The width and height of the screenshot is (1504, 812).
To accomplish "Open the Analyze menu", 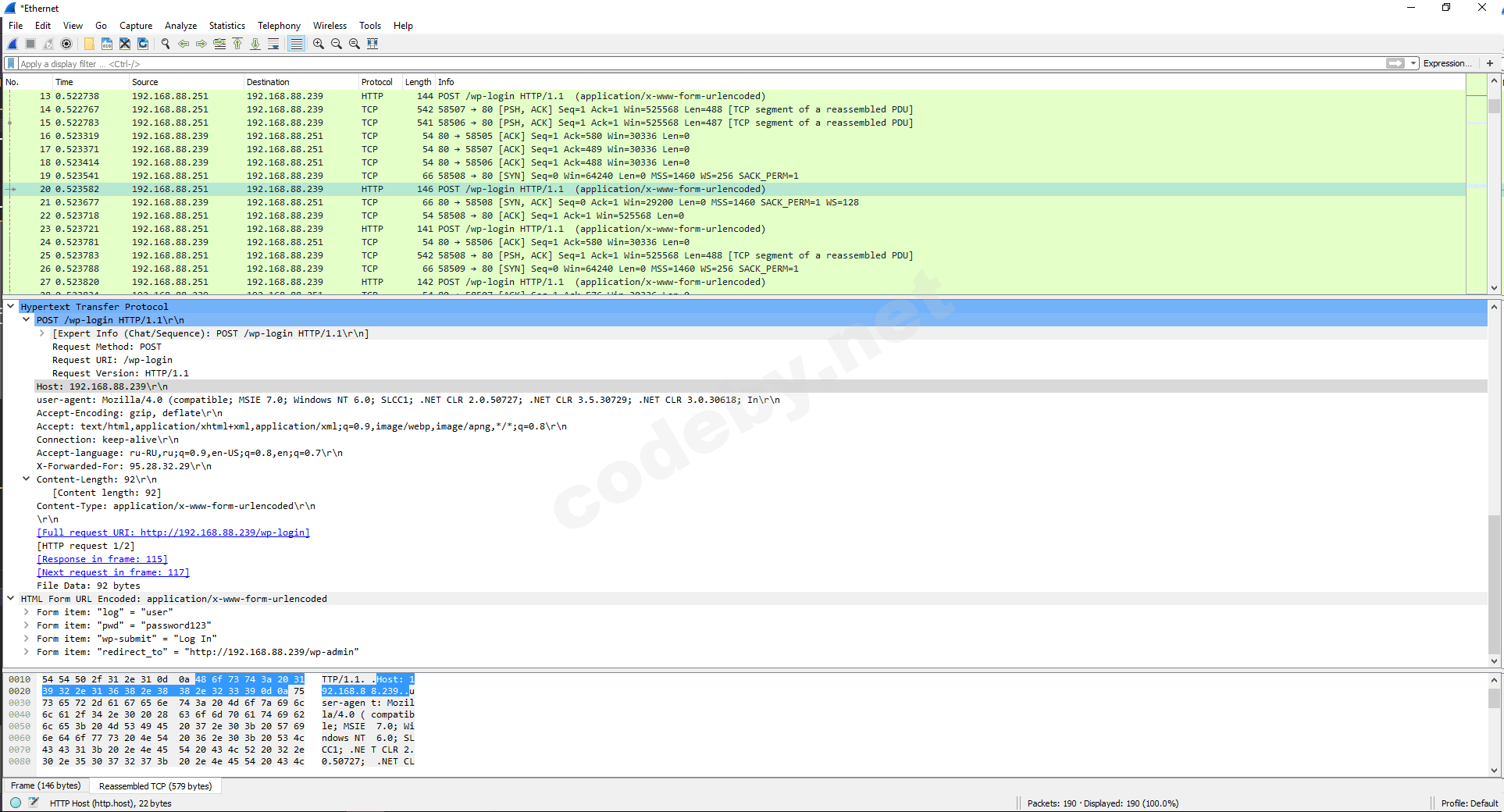I will 180,26.
